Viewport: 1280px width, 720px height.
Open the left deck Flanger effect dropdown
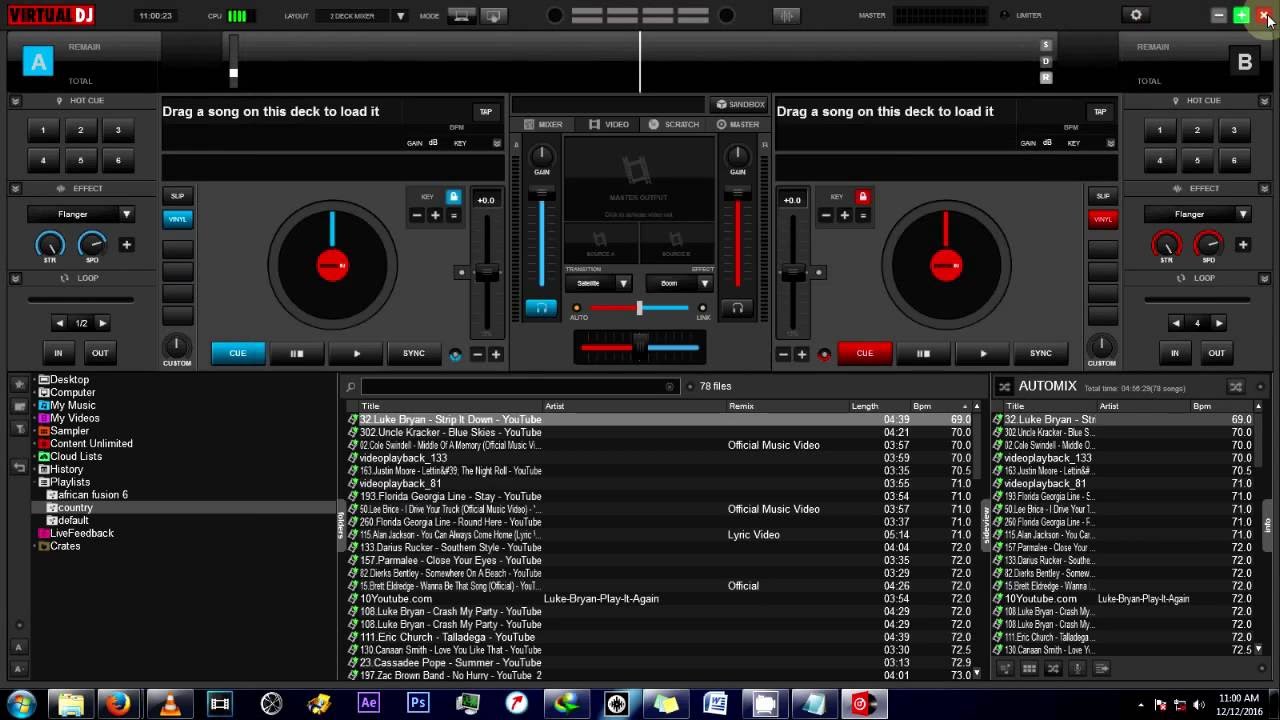(81, 214)
